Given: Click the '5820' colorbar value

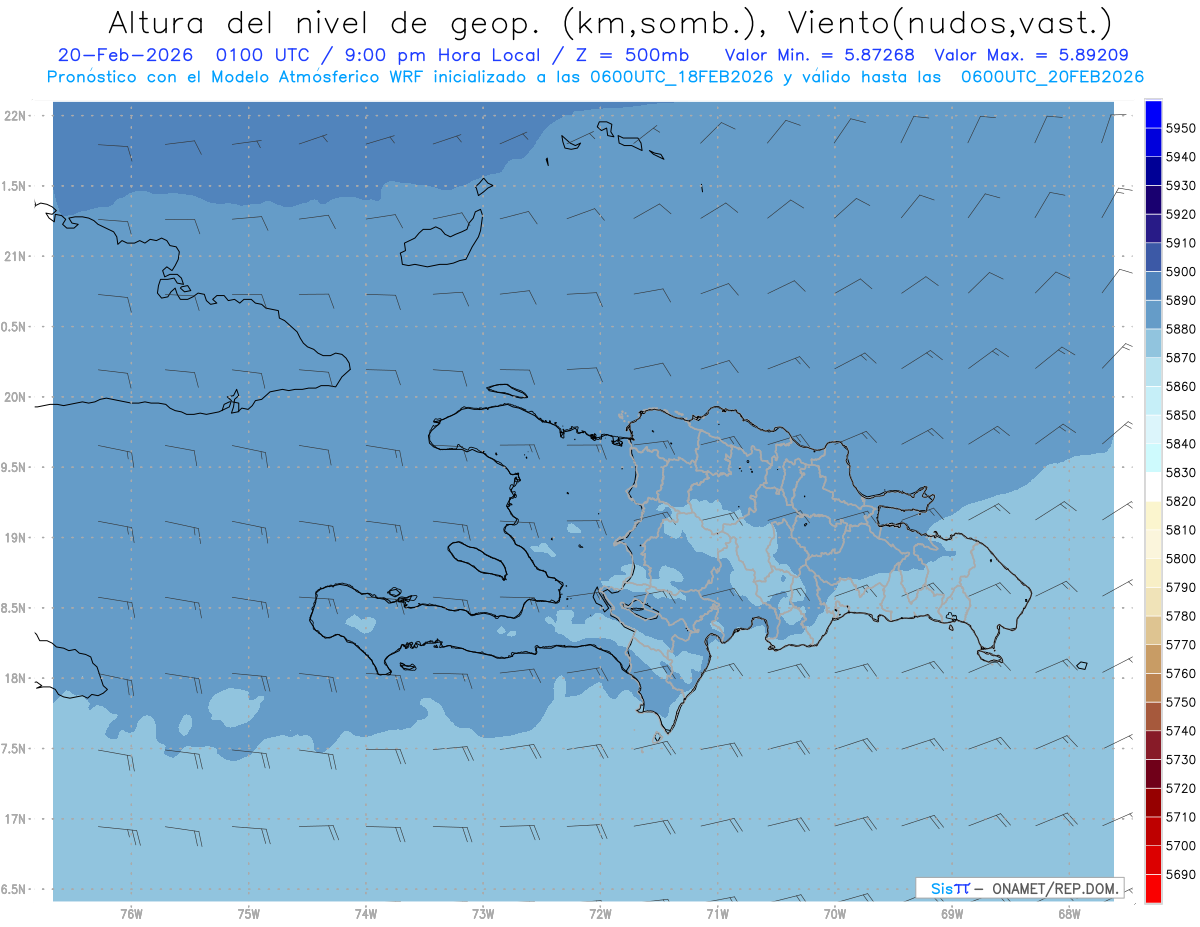Looking at the screenshot, I should [x=1181, y=501].
